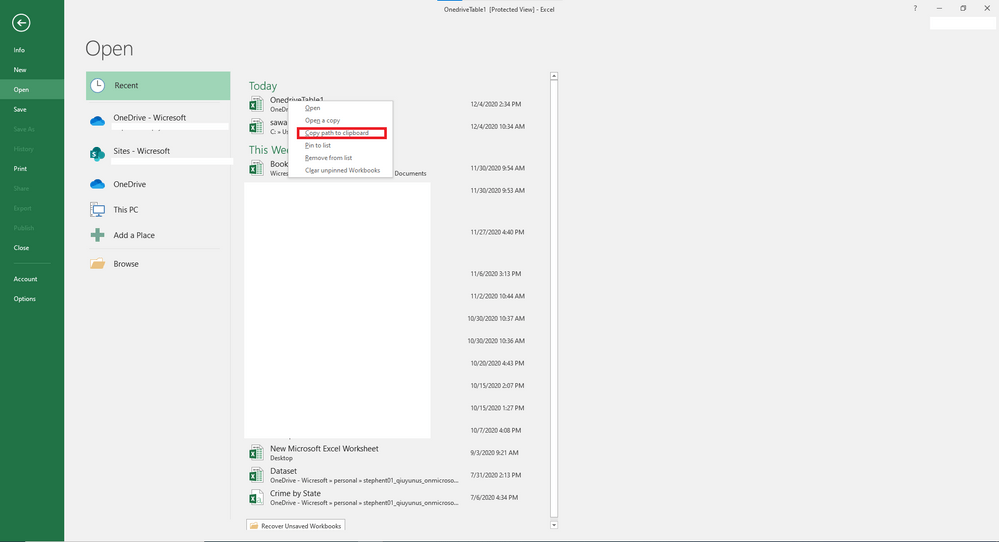Screen dimensions: 999x542
Task: Select Pin to list menu entry
Action: point(340,145)
